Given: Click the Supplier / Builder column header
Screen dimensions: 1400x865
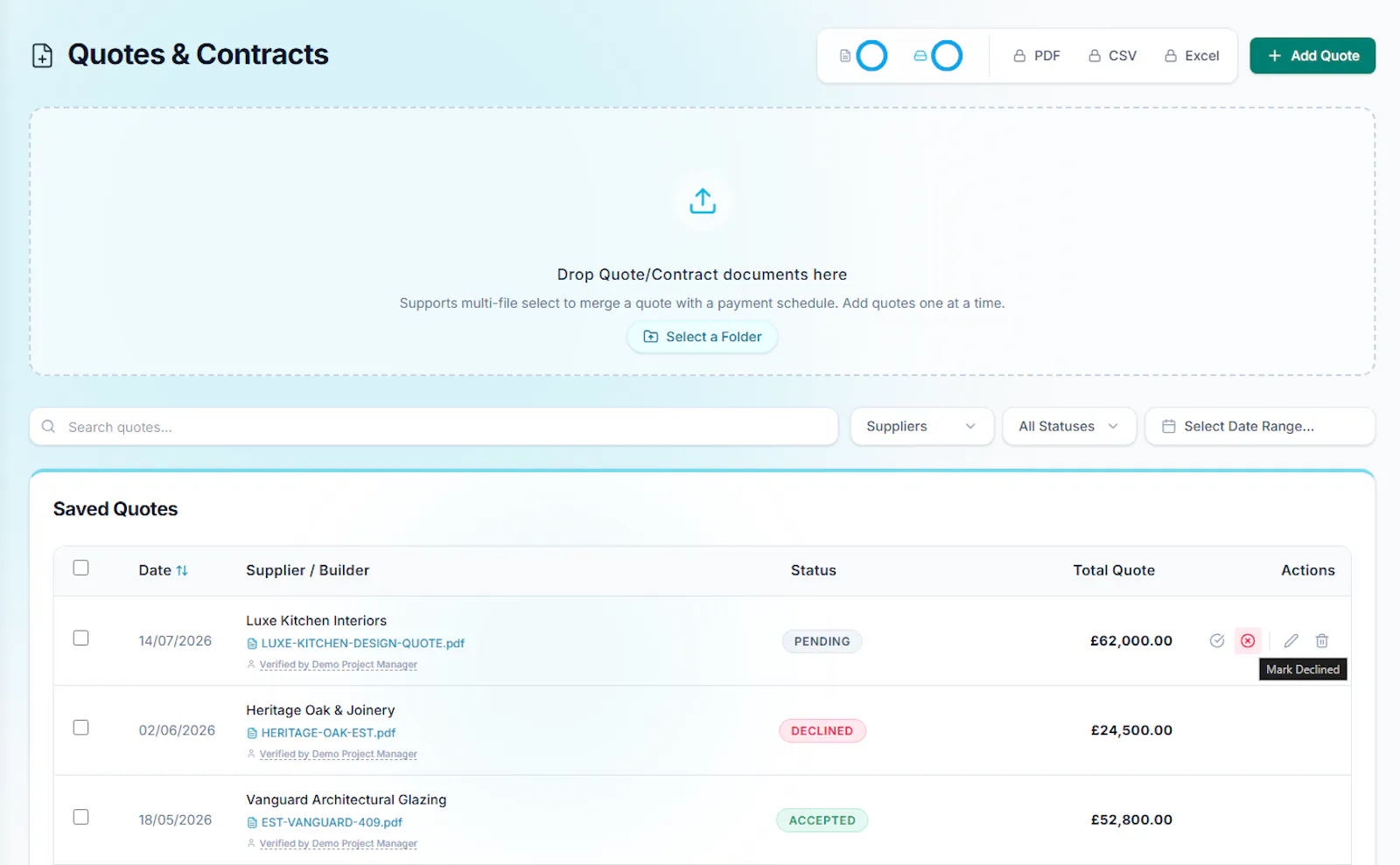Looking at the screenshot, I should [308, 570].
